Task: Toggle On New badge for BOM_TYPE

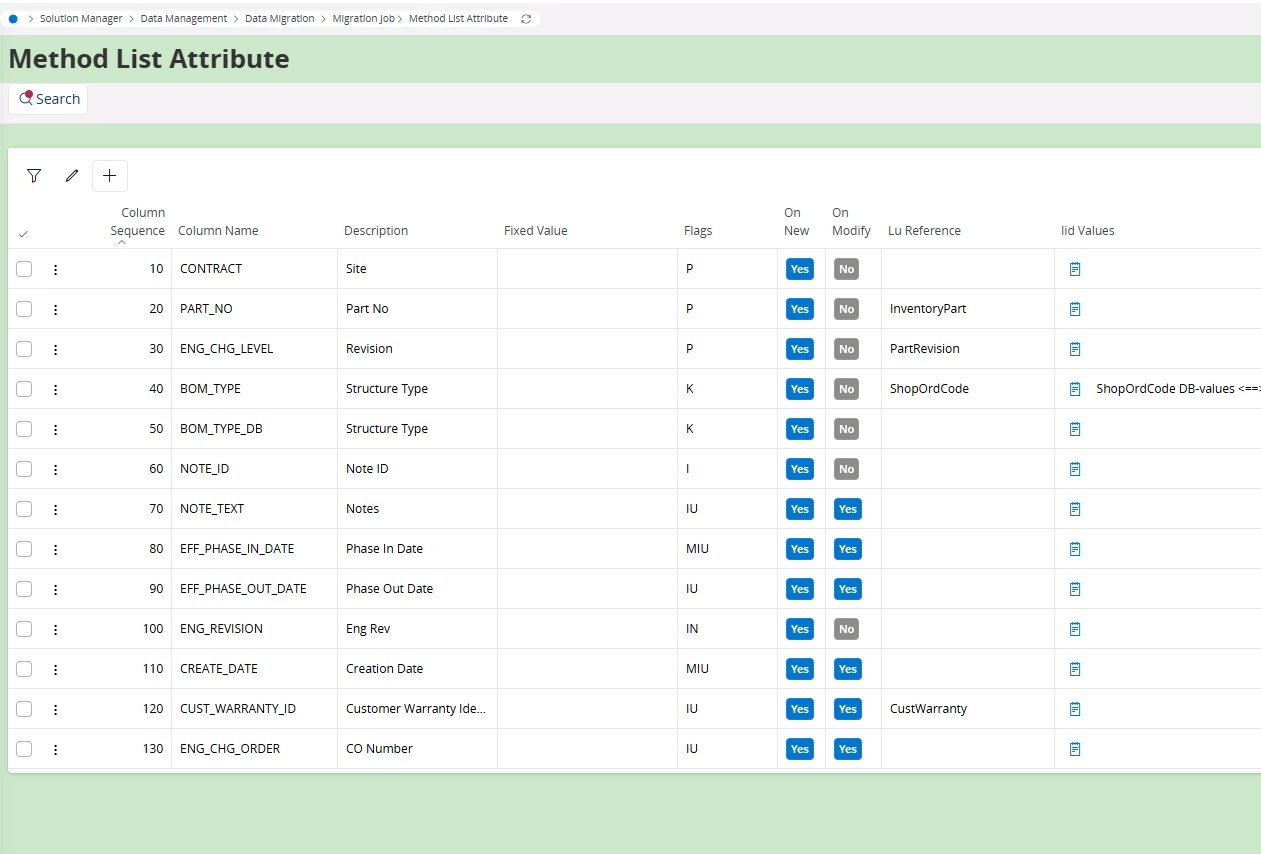Action: pos(800,389)
